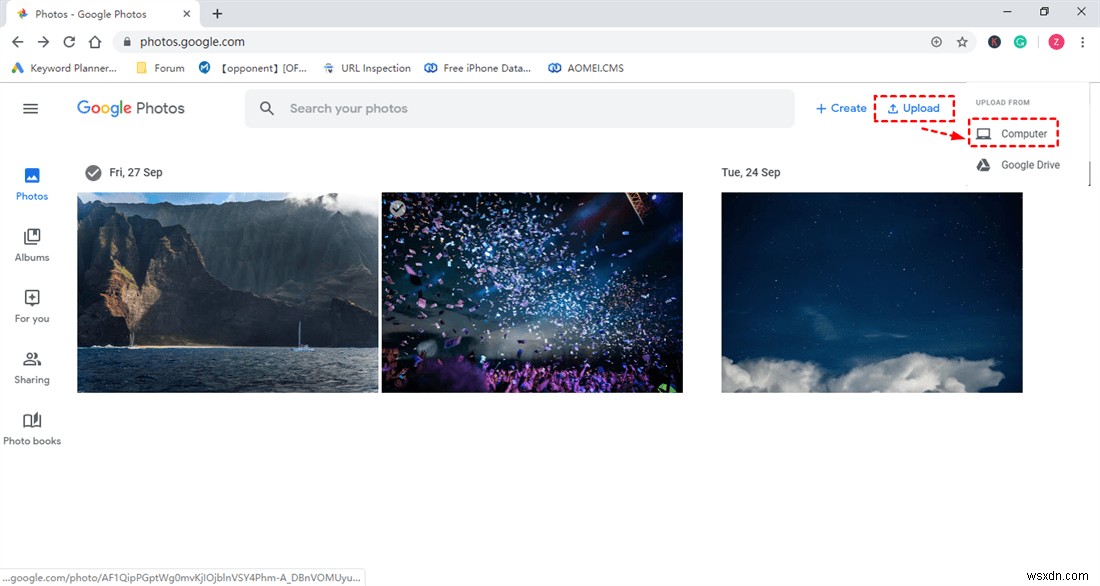Image resolution: width=1100 pixels, height=586 pixels.
Task: Go forward in browser history
Action: pos(43,42)
